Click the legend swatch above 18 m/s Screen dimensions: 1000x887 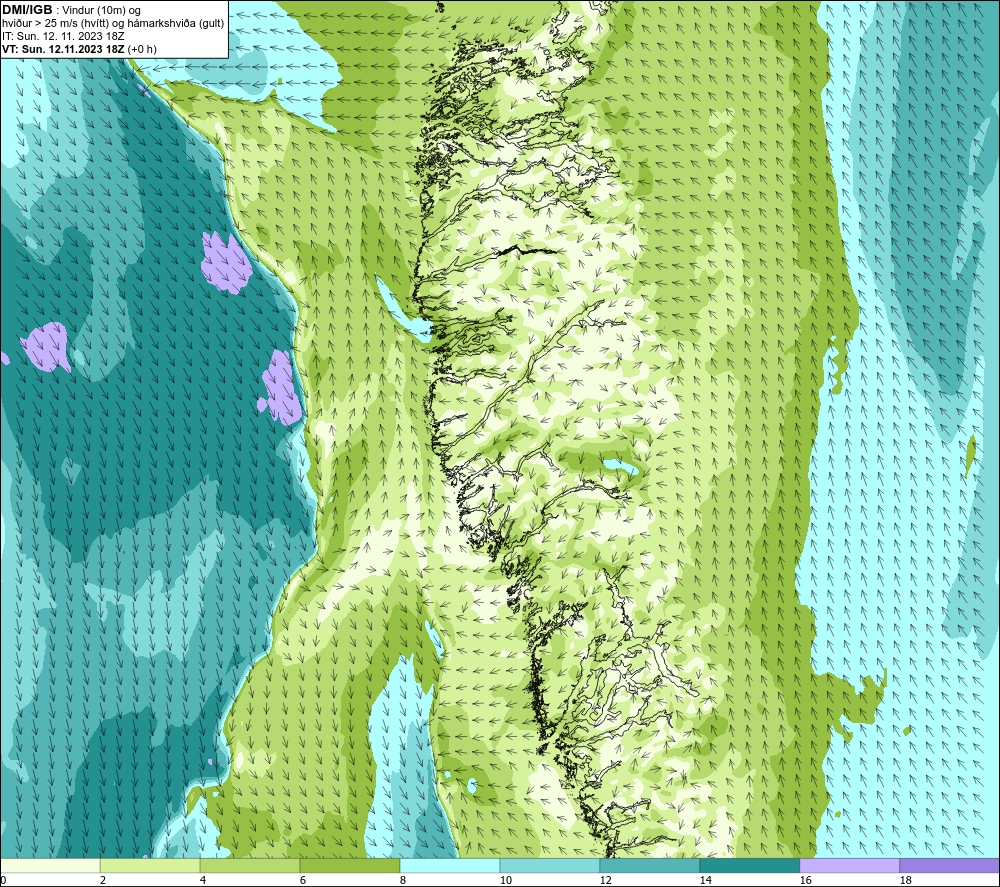coord(950,865)
